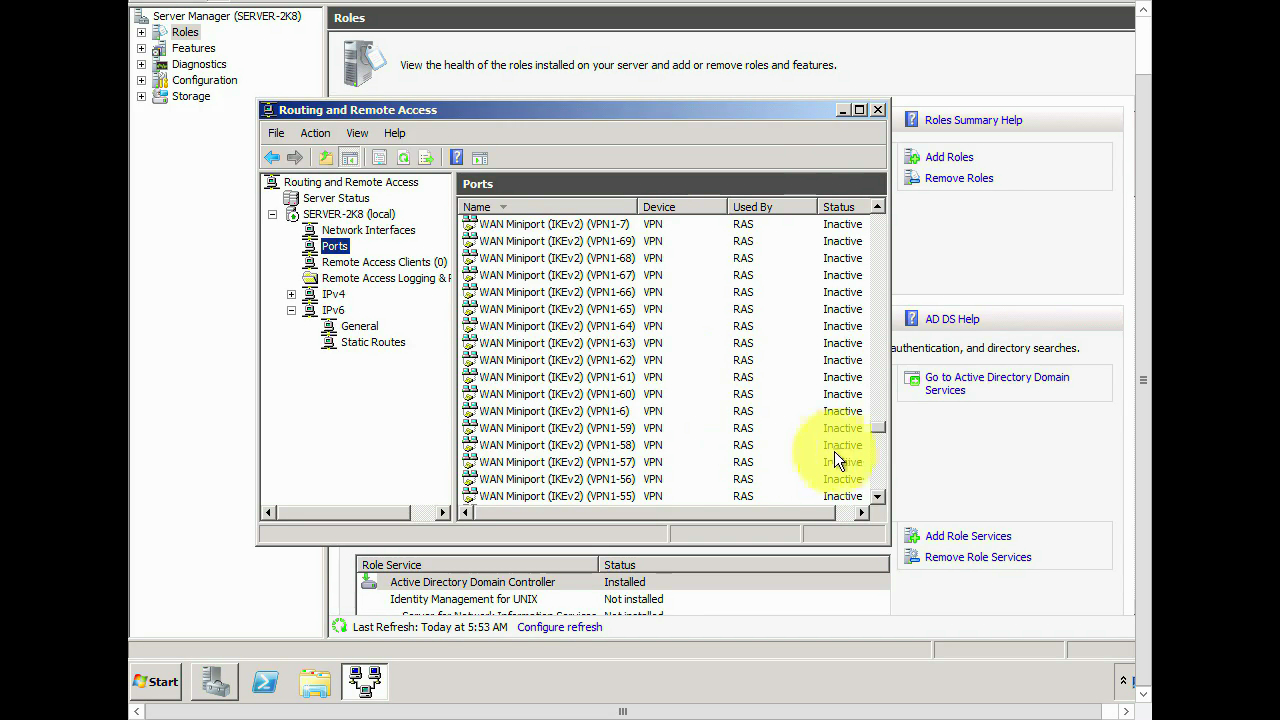Screen dimensions: 1280x720
Task: Click Active Directory Domain Controller role service row
Action: 622,582
